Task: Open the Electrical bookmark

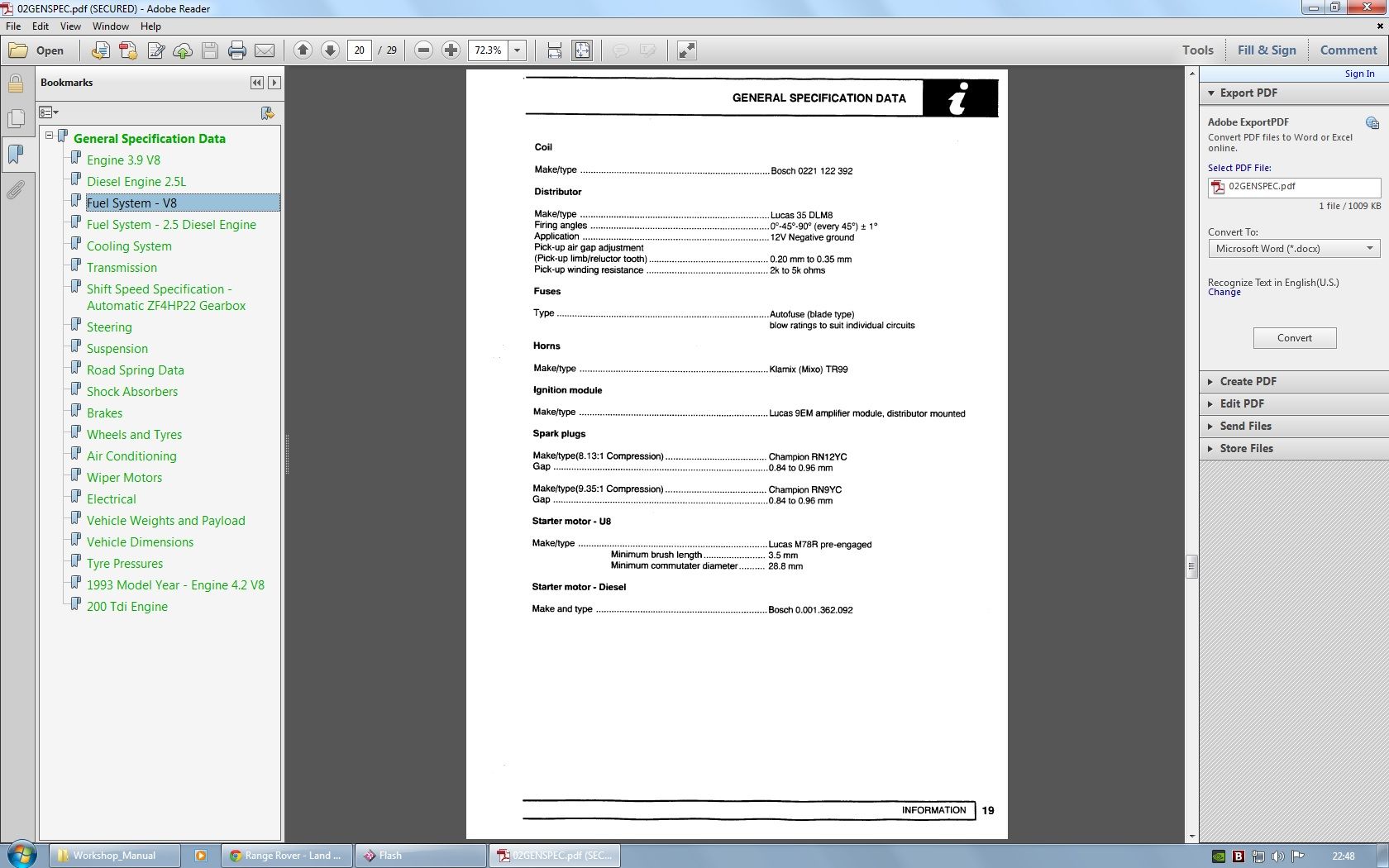Action: tap(112, 499)
